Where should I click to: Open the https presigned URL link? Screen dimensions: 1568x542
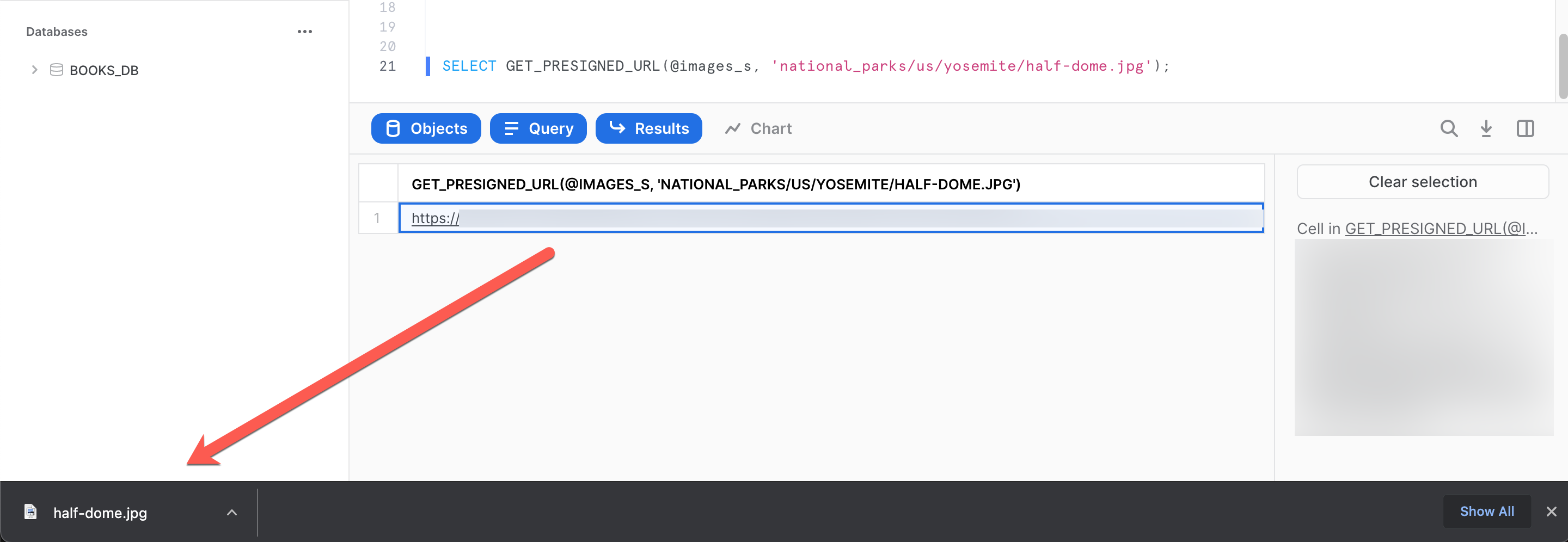coord(434,218)
